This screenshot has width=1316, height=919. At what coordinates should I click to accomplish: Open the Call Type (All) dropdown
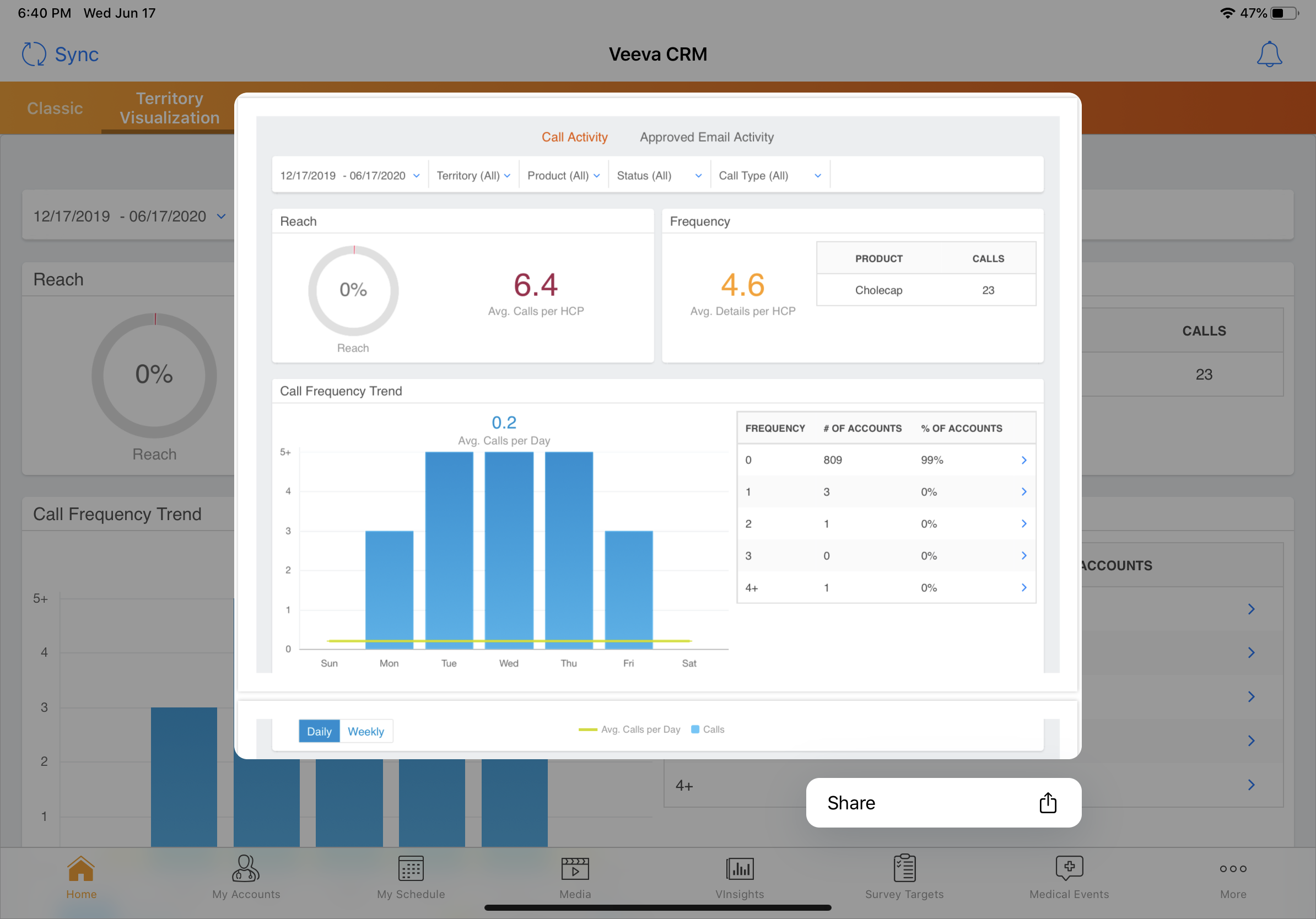point(769,176)
